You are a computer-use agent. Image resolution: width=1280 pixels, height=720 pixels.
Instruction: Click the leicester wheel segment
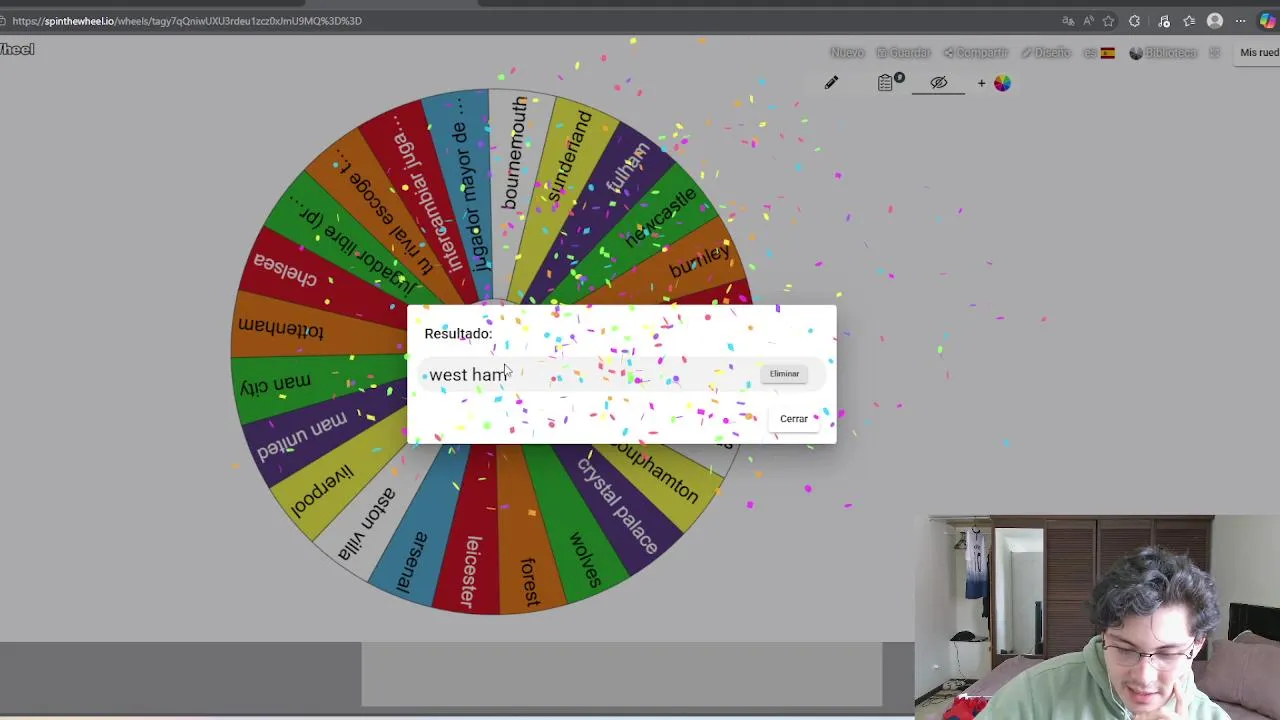point(470,573)
